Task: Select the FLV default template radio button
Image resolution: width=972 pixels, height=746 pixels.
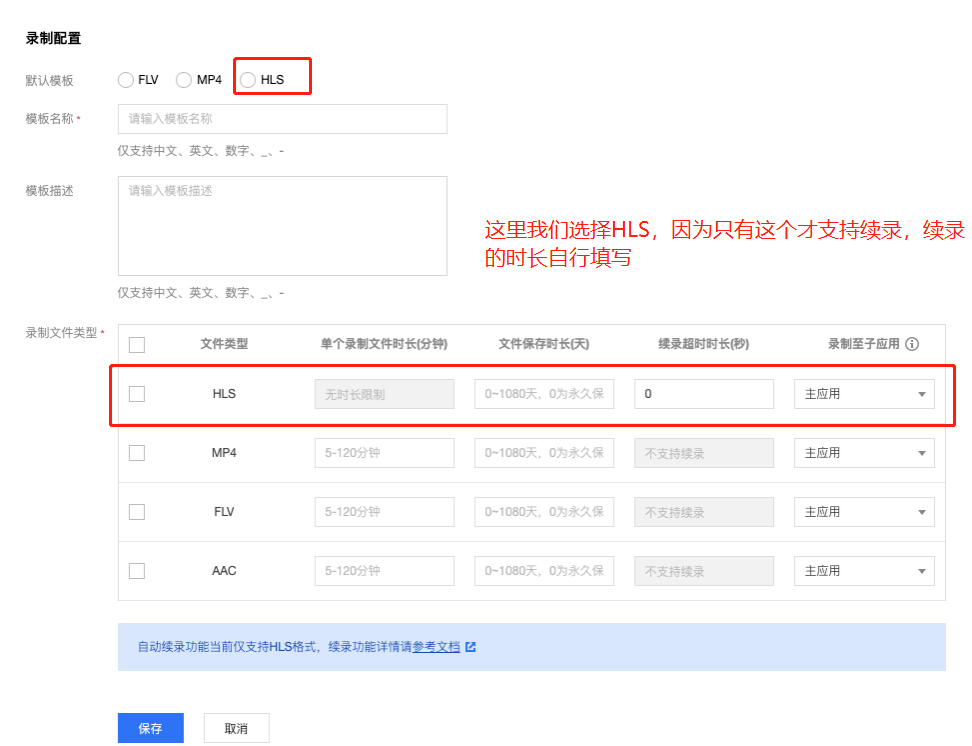Action: (x=126, y=80)
